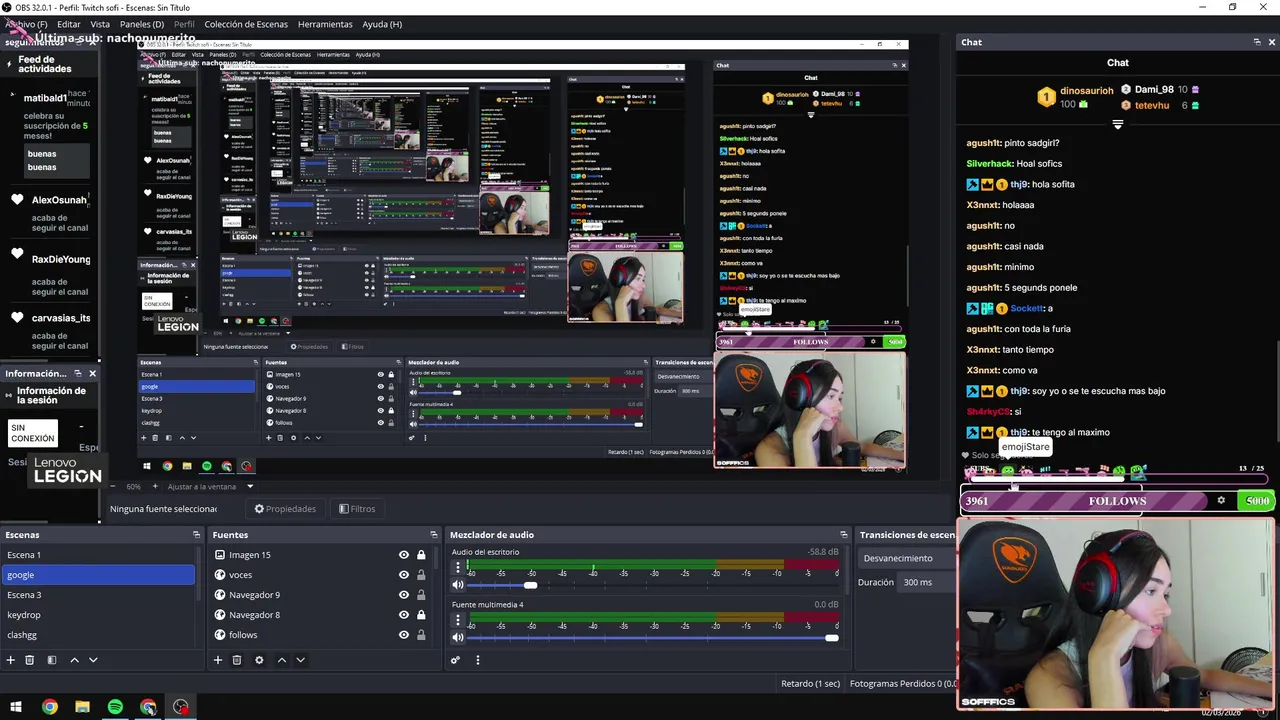Unlock the Imagen 15 source
This screenshot has width=1280, height=720.
pos(421,555)
